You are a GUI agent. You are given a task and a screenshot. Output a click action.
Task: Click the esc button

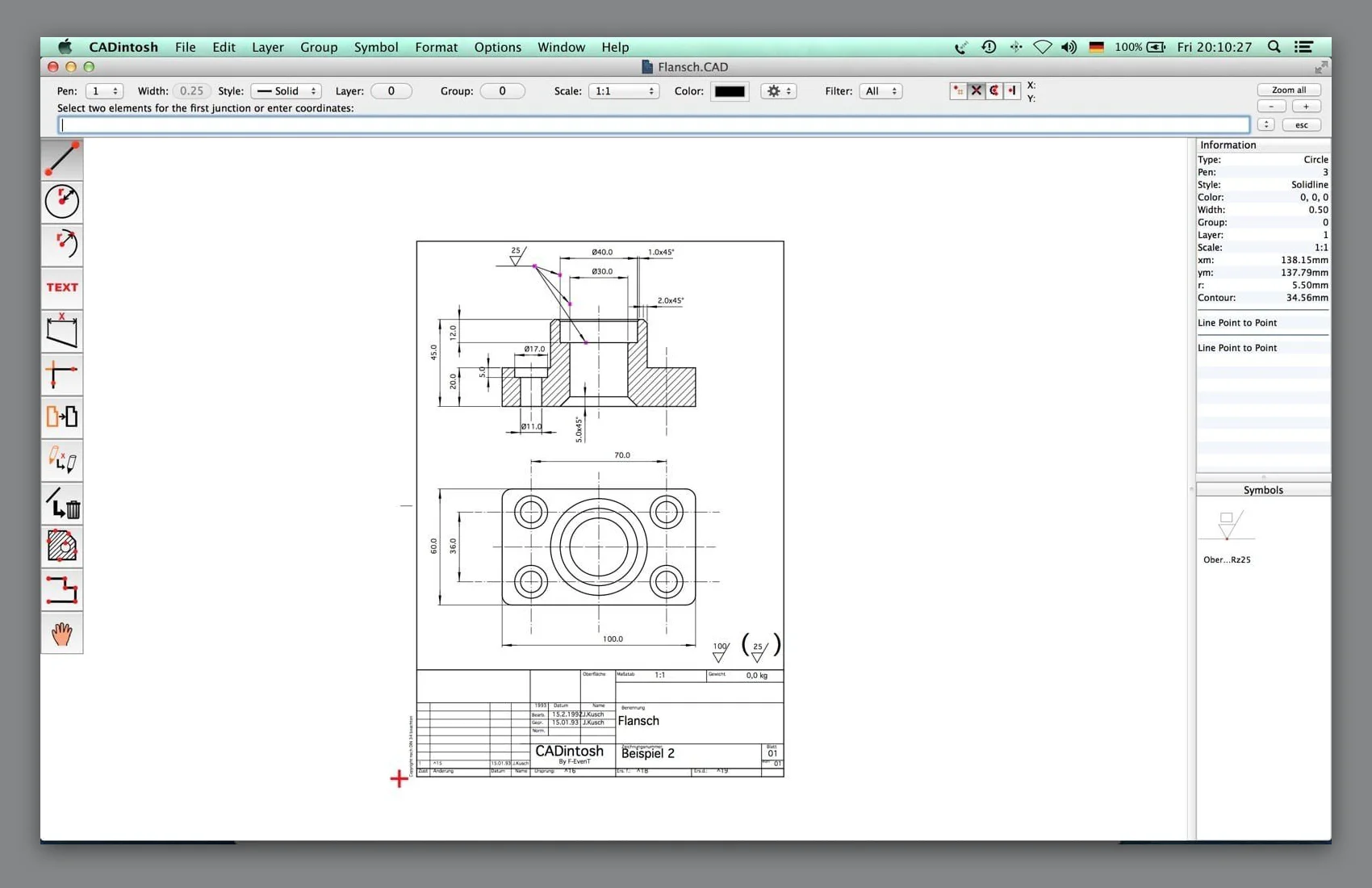click(x=1301, y=124)
